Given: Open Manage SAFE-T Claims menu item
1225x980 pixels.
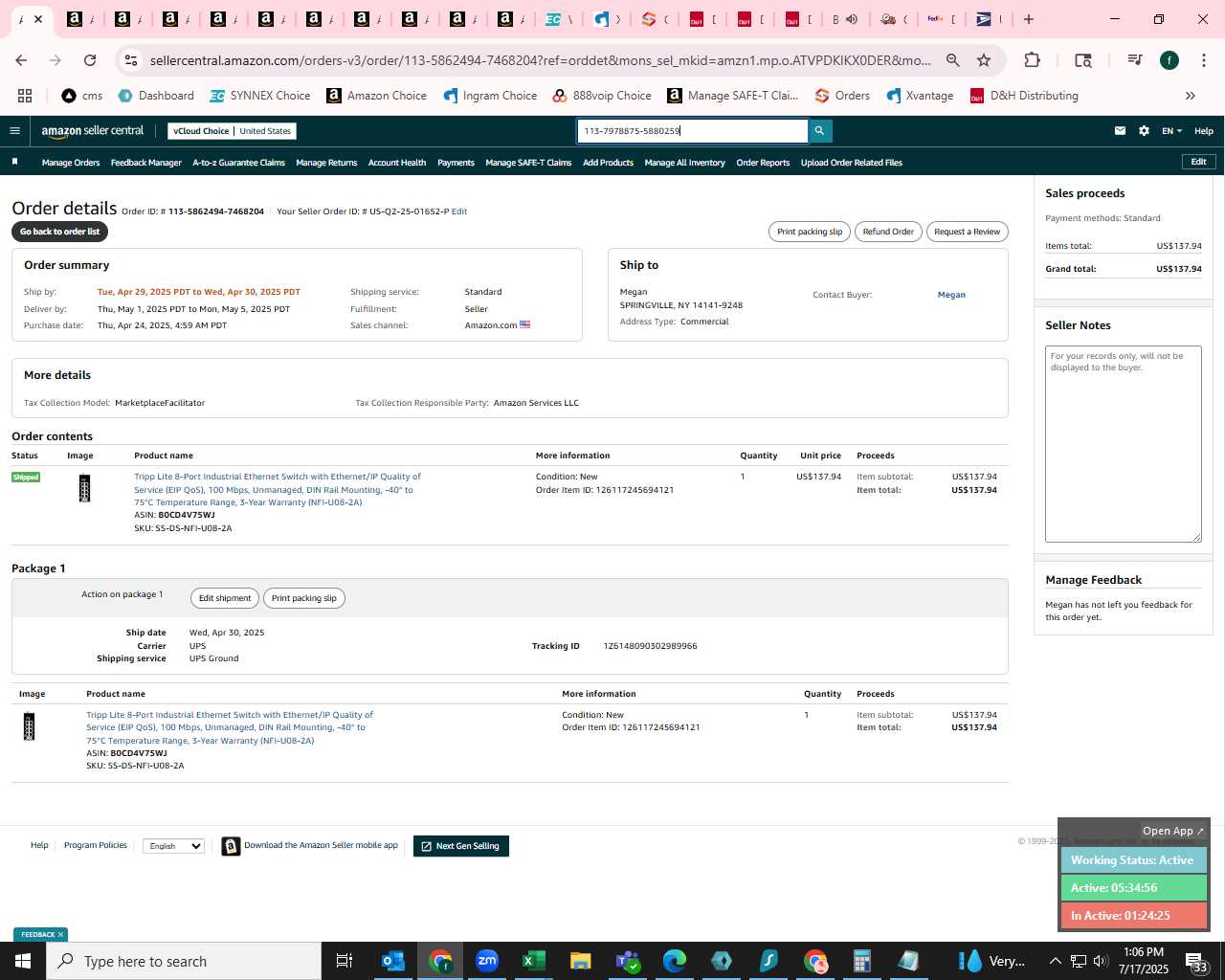Looking at the screenshot, I should pyautogui.click(x=528, y=163).
